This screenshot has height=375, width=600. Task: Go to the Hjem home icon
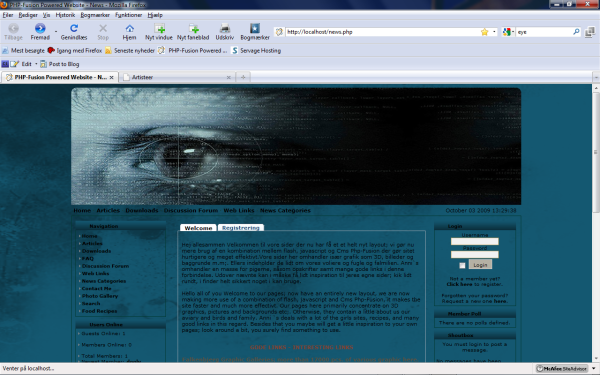point(130,28)
